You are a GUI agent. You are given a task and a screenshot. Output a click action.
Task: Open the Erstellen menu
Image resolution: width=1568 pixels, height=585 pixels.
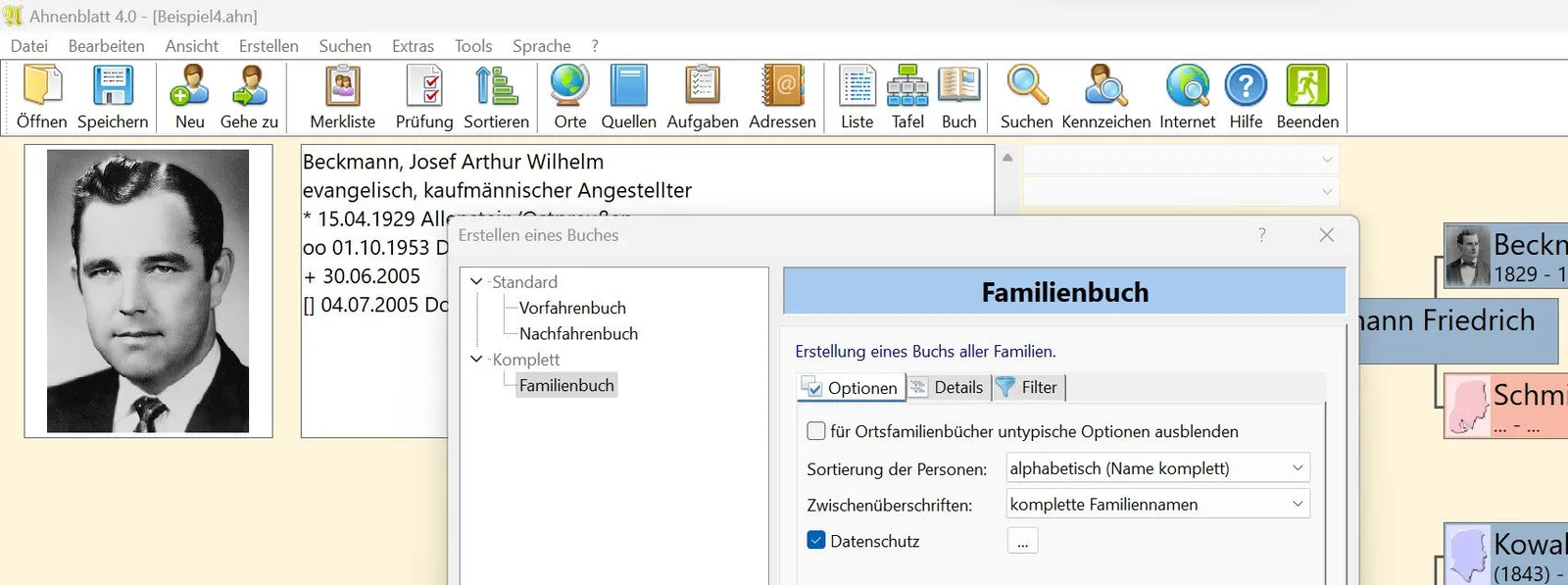click(269, 46)
